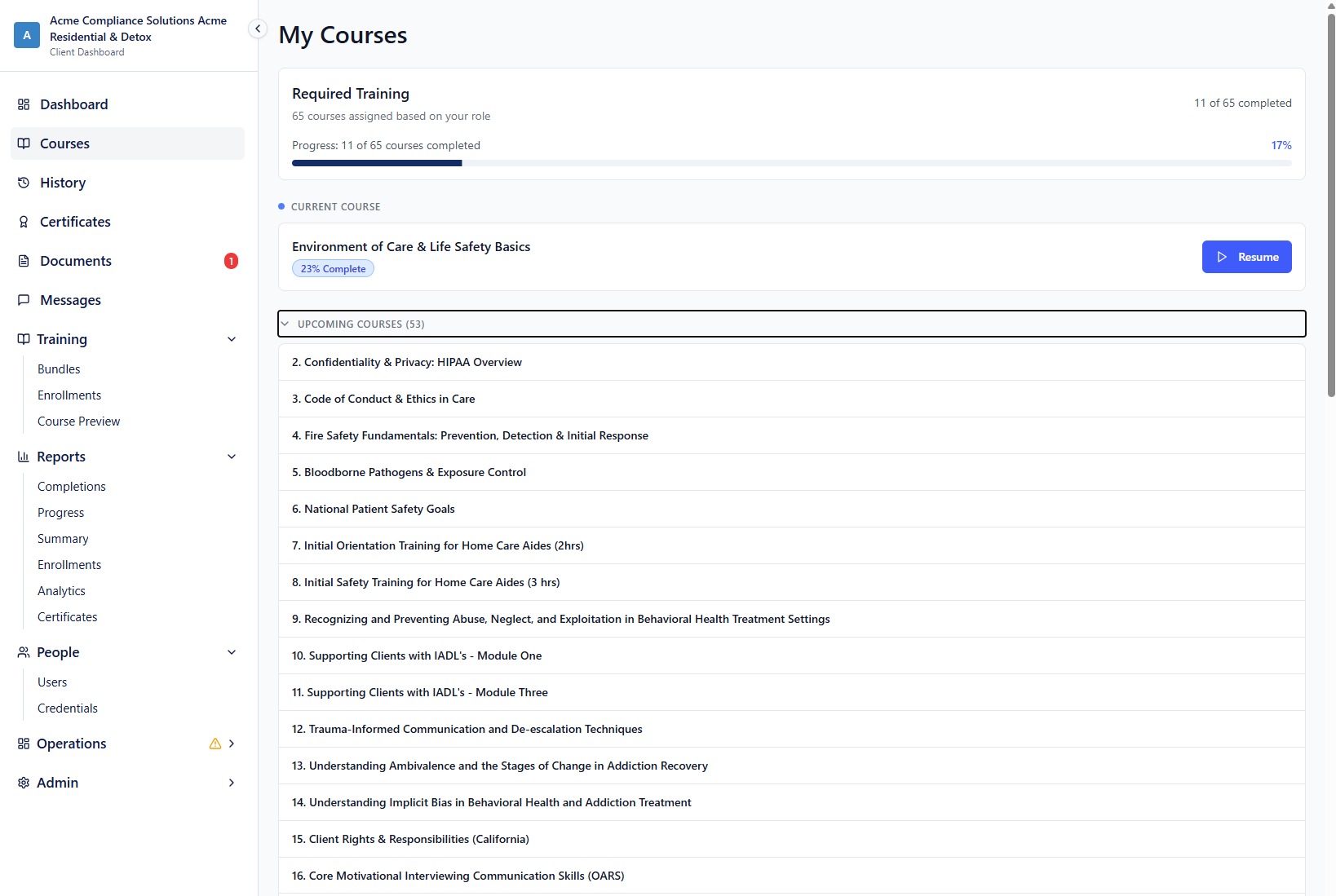This screenshot has width=1336, height=896.
Task: Select course 7 Initial Orientation Training (2hrs)
Action: (791, 545)
